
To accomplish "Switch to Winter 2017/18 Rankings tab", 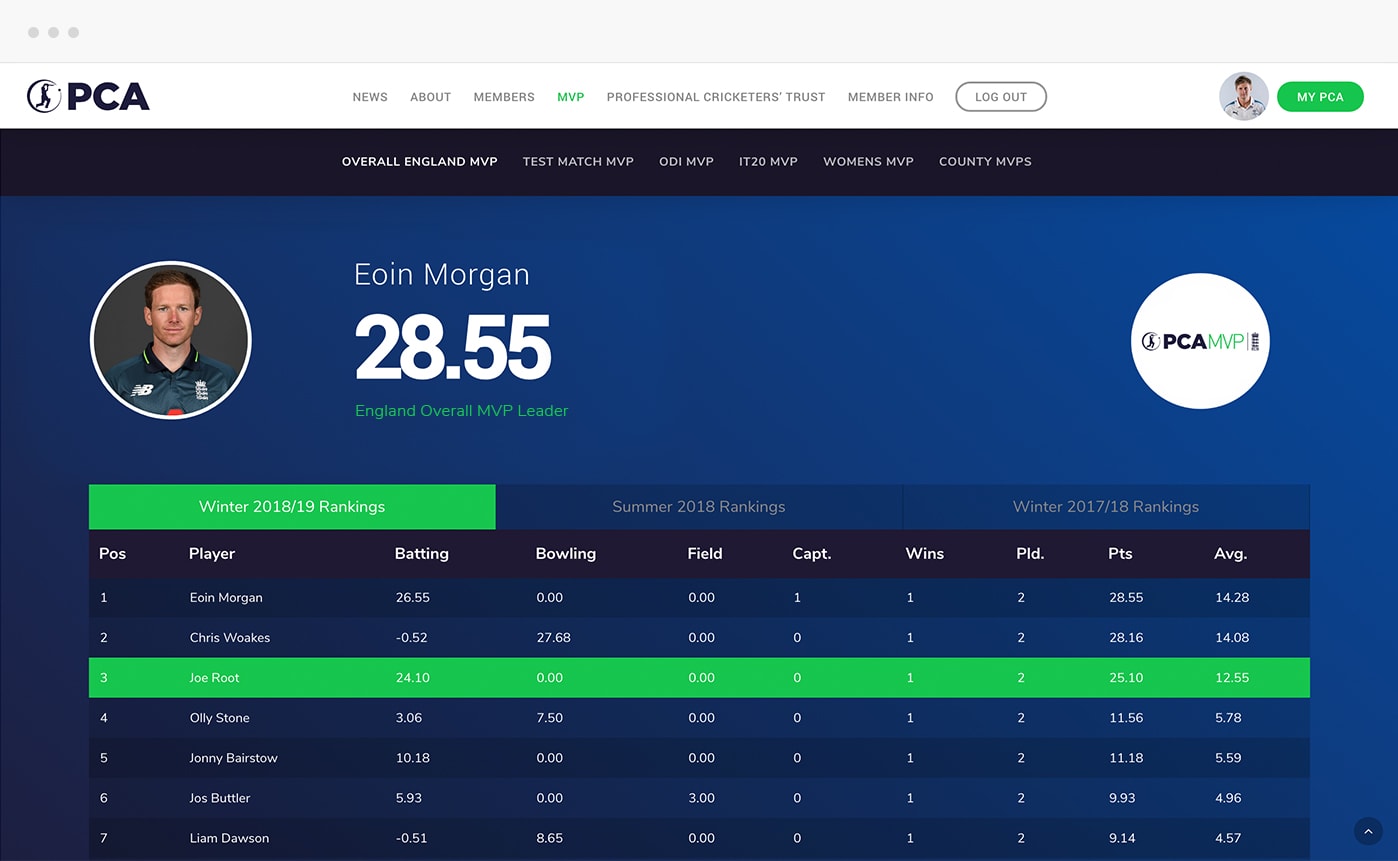I will [1106, 507].
